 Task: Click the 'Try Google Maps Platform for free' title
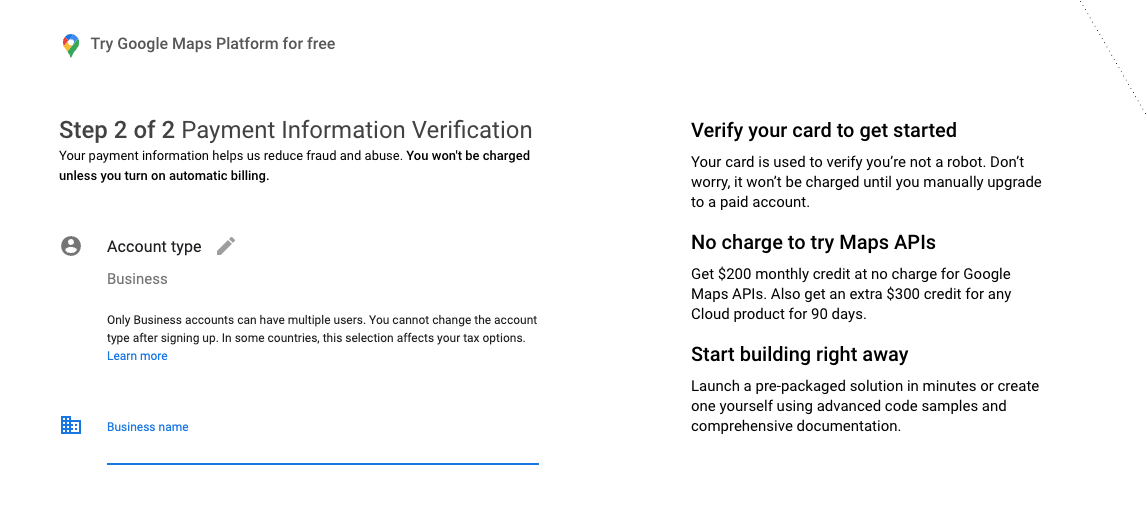click(x=213, y=44)
